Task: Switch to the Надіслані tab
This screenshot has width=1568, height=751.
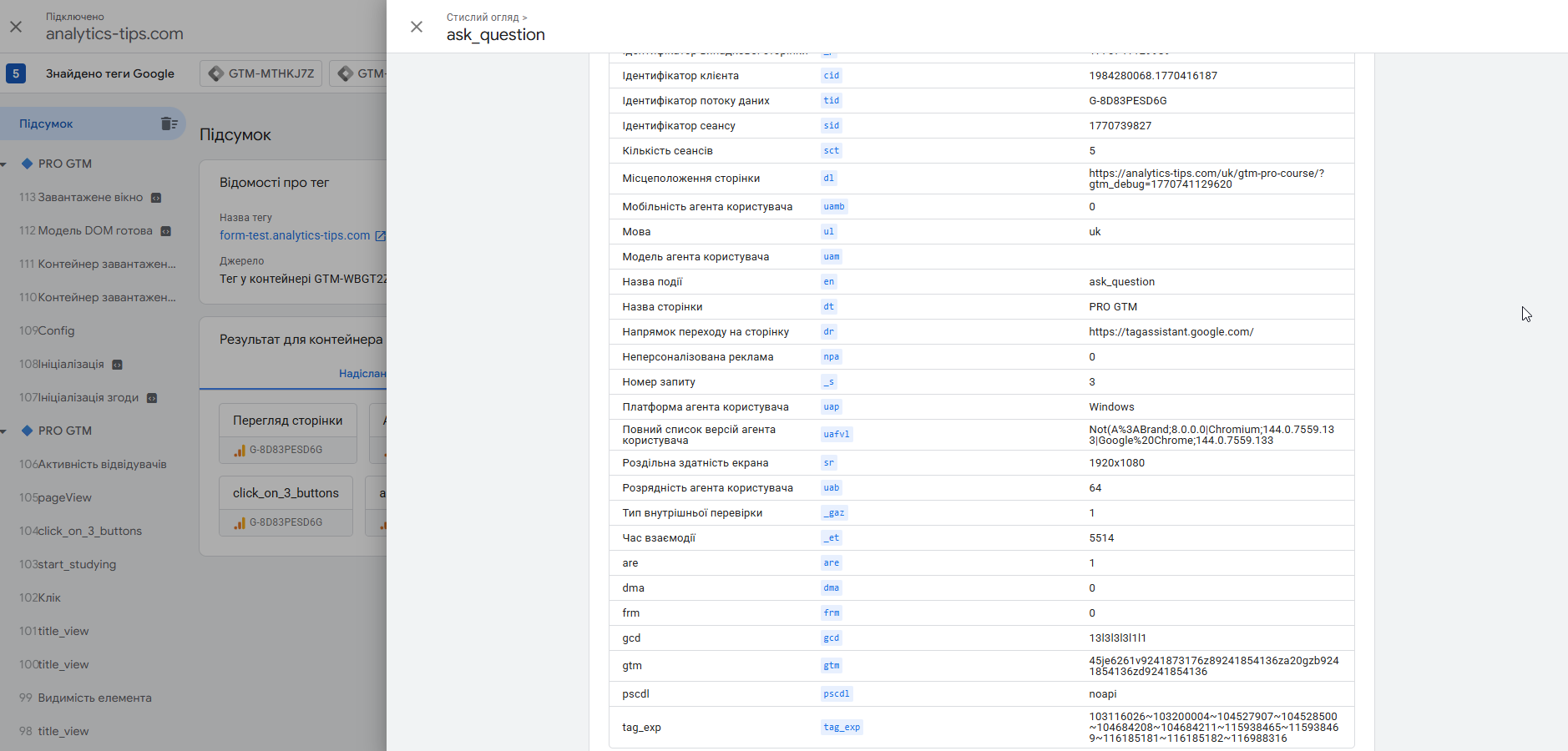Action: click(x=362, y=374)
